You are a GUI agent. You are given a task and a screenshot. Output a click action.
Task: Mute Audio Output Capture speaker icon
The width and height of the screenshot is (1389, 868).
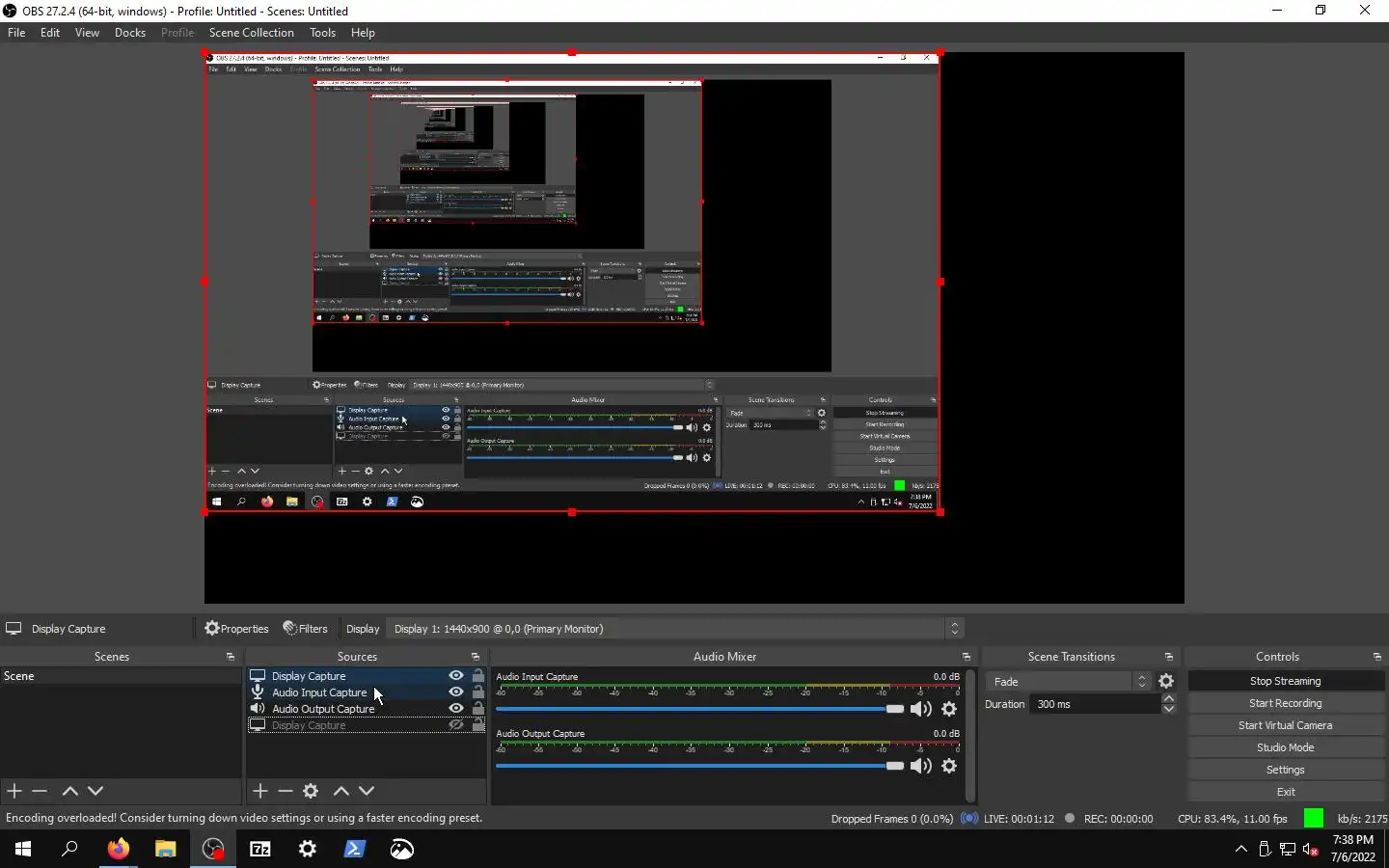coord(921,766)
